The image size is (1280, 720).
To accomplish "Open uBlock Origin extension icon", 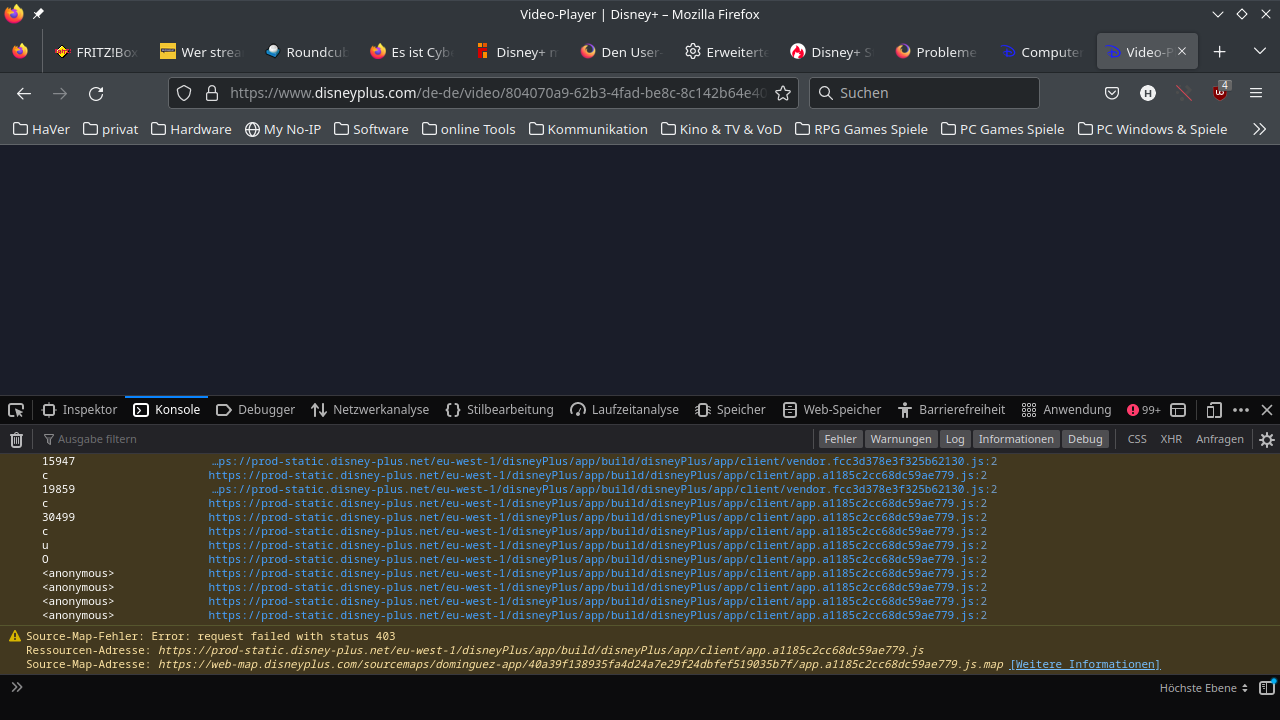I will pyautogui.click(x=1220, y=93).
